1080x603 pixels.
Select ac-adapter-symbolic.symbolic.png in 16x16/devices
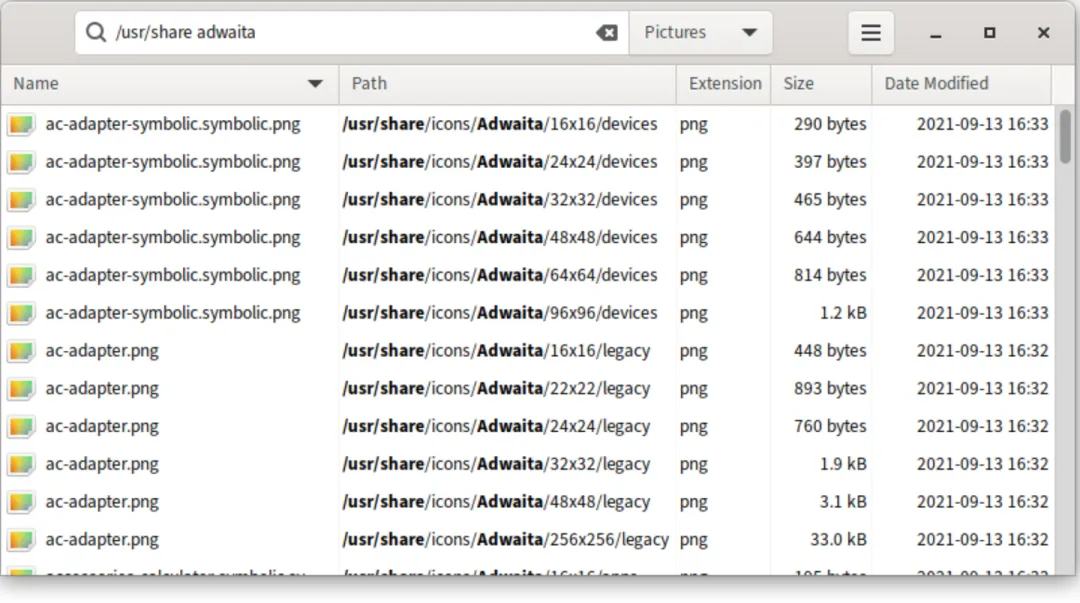(173, 124)
